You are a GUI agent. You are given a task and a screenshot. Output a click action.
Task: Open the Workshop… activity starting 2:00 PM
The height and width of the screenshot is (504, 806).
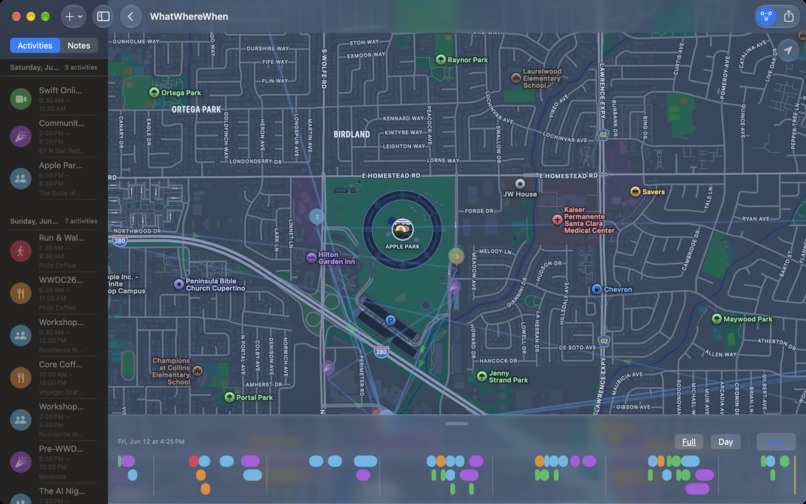pyautogui.click(x=54, y=420)
